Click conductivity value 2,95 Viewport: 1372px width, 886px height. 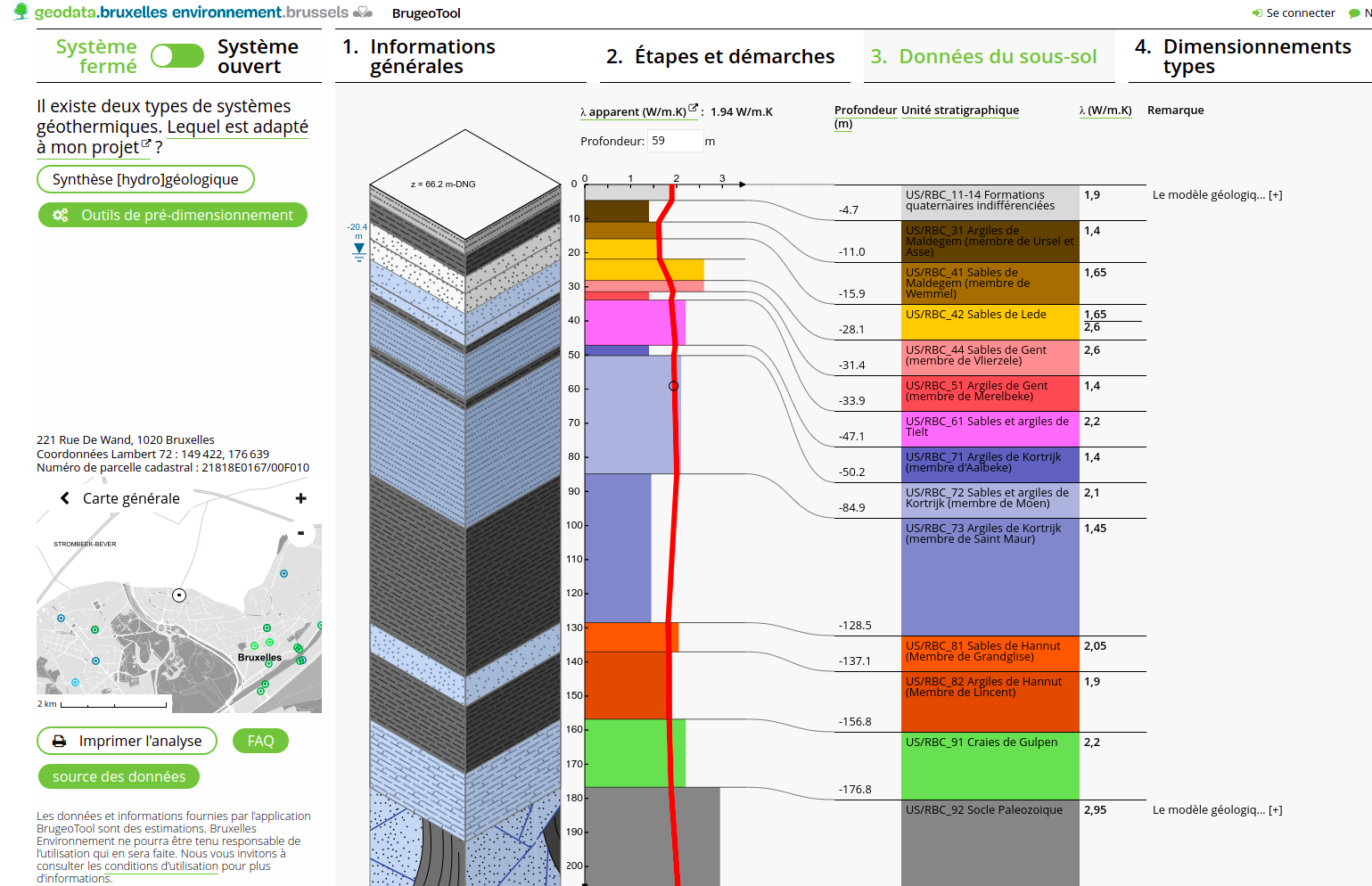pyautogui.click(x=1095, y=809)
